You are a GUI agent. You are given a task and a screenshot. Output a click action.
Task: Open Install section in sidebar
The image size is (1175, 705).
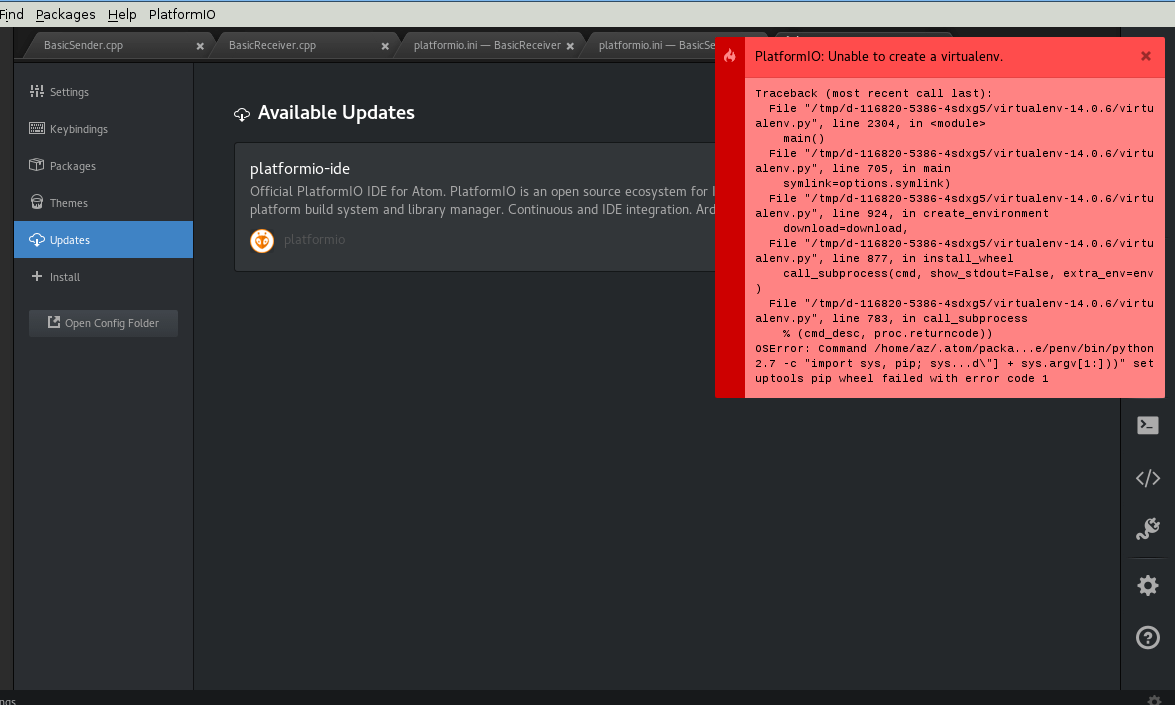coord(103,276)
